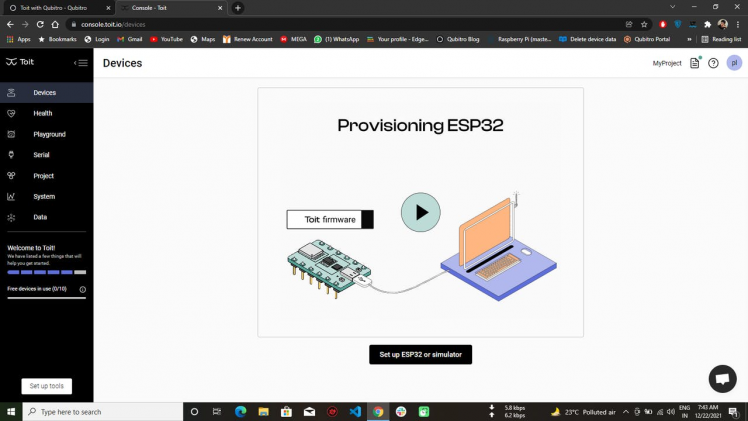The height and width of the screenshot is (421, 748).
Task: Switch to Toit with Qubitro tab
Action: click(x=59, y=8)
